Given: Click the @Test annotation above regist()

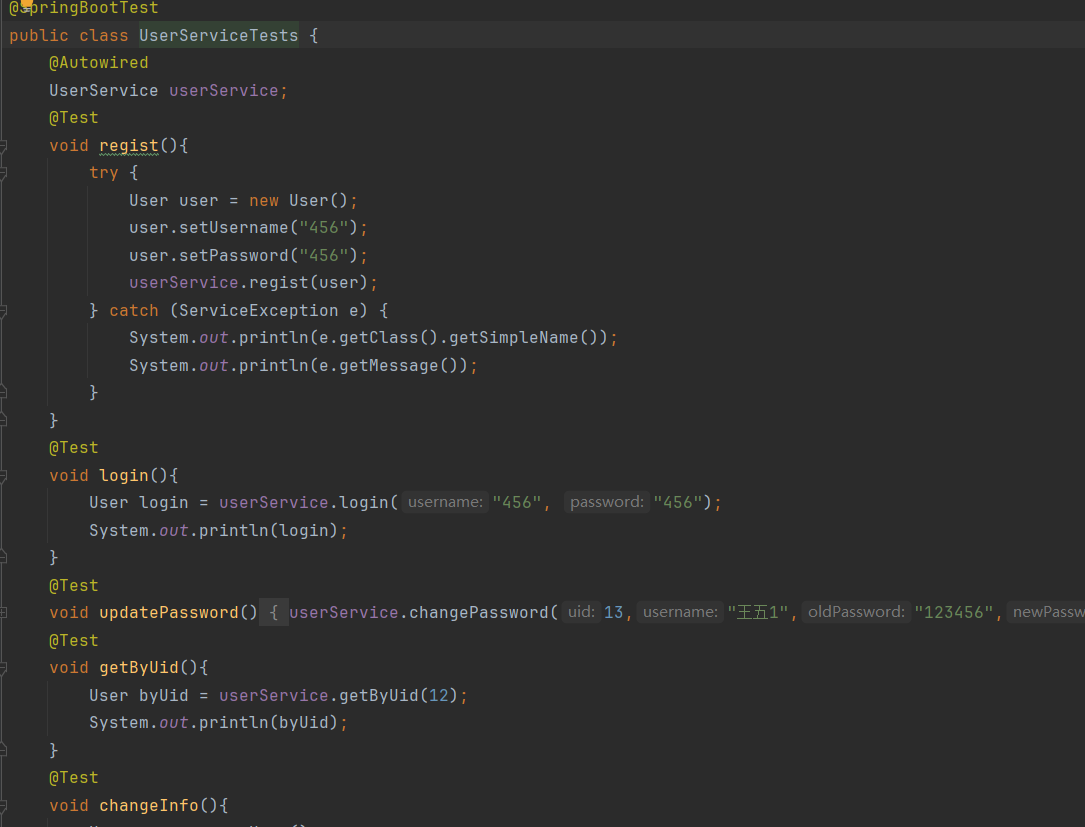Looking at the screenshot, I should click(x=74, y=118).
